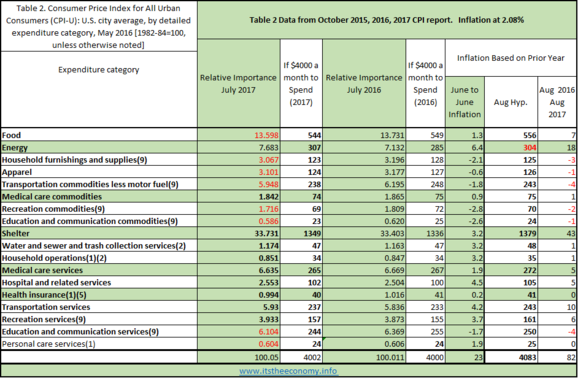Screen dimensions: 578x378
Task: Click the Inflation Based on Prior Year header
Action: point(511,58)
